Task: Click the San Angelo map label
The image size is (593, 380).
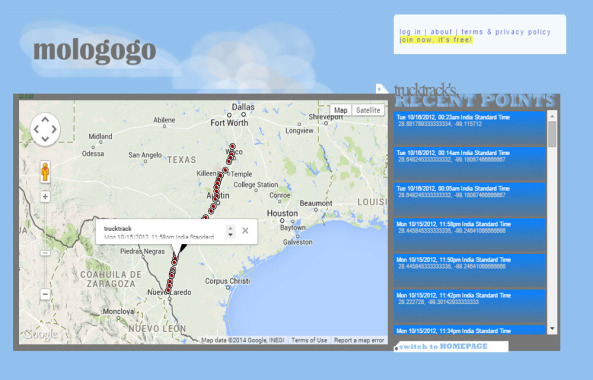Action: [x=145, y=155]
